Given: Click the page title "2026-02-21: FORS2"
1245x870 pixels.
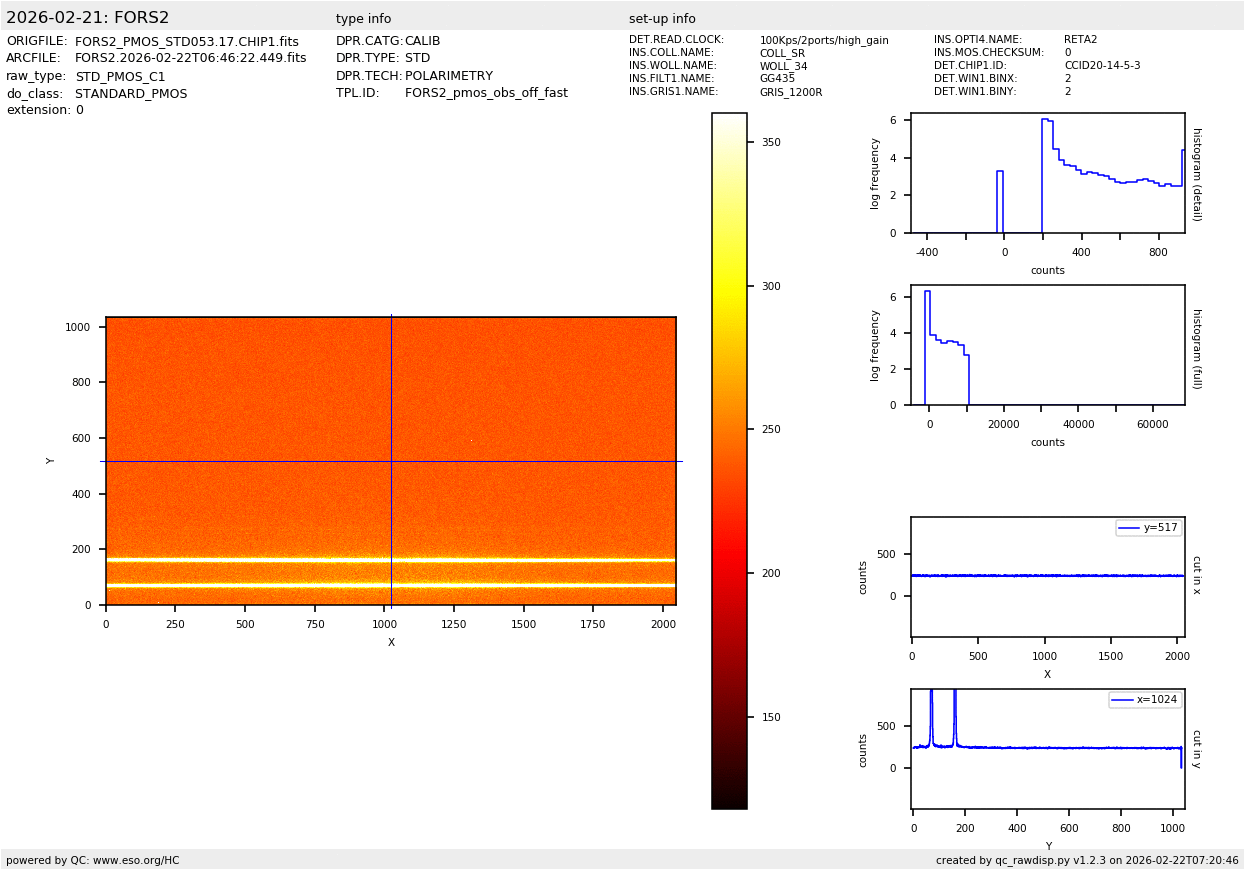Looking at the screenshot, I should [x=88, y=18].
